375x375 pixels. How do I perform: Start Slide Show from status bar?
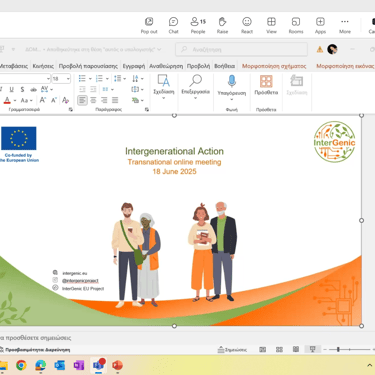coord(313,349)
